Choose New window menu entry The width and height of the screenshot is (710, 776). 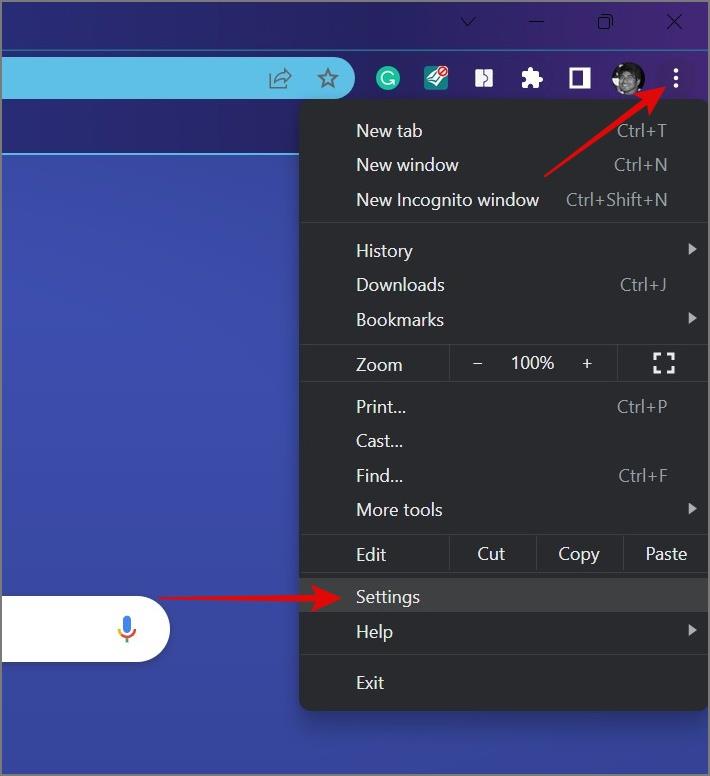(504, 165)
